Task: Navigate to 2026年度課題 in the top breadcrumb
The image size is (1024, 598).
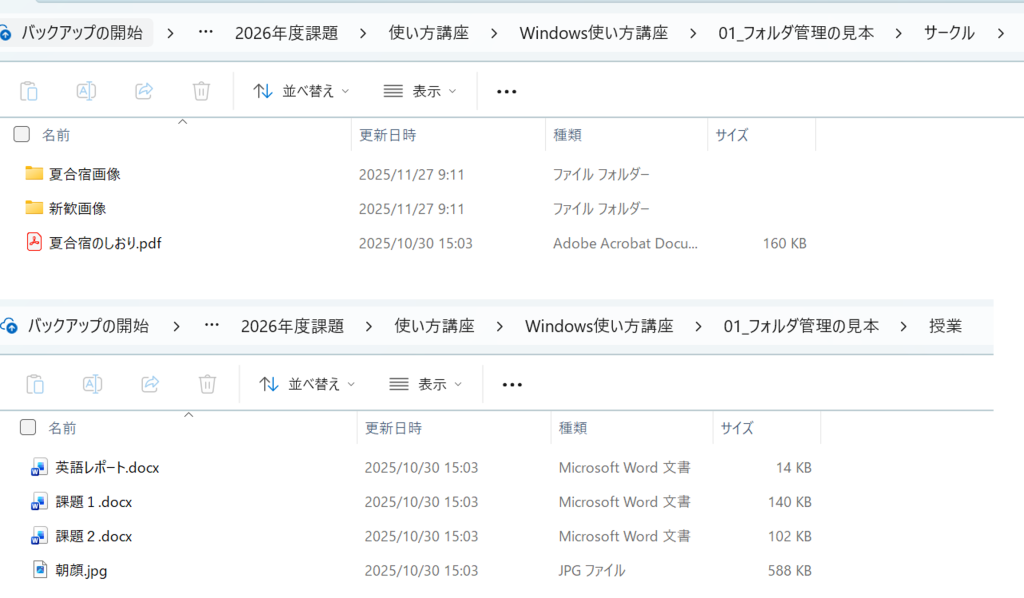Action: 286,33
